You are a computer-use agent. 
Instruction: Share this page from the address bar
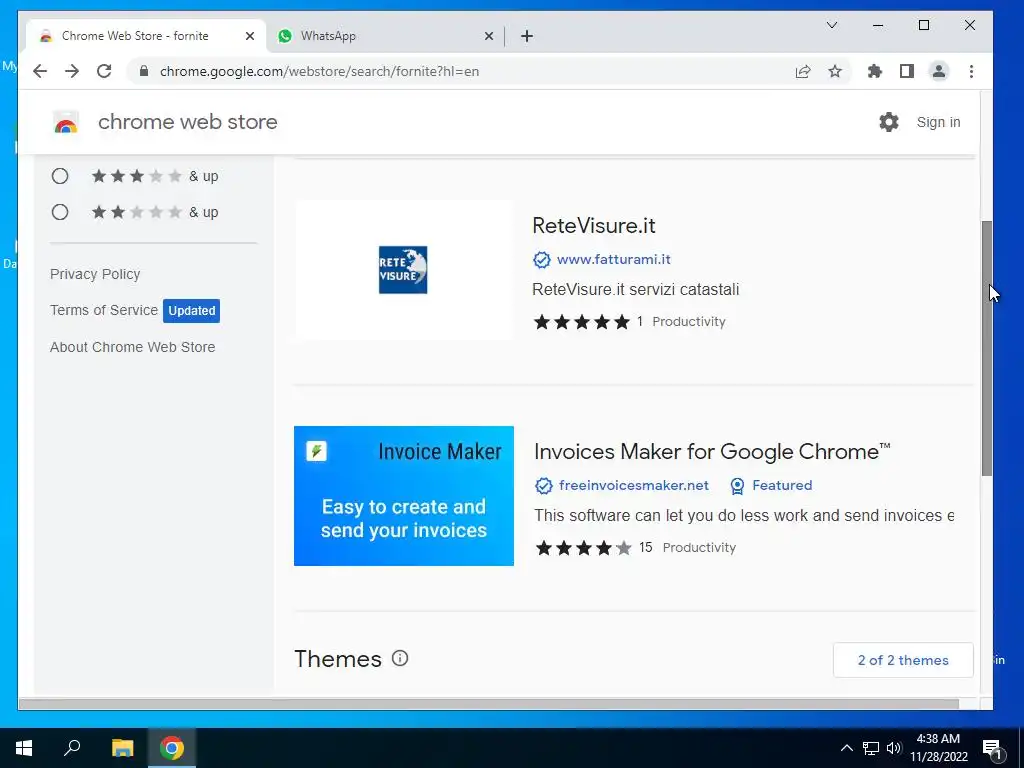(x=803, y=71)
